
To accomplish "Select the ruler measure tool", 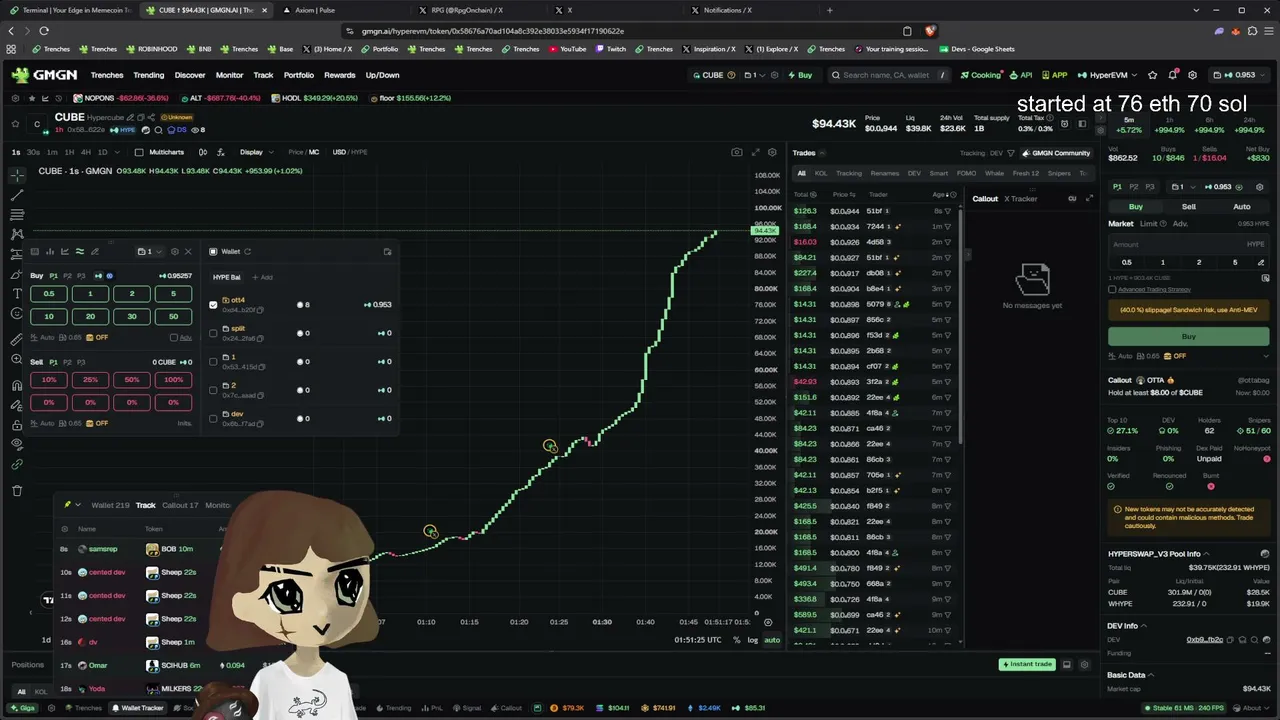I will [x=17, y=339].
